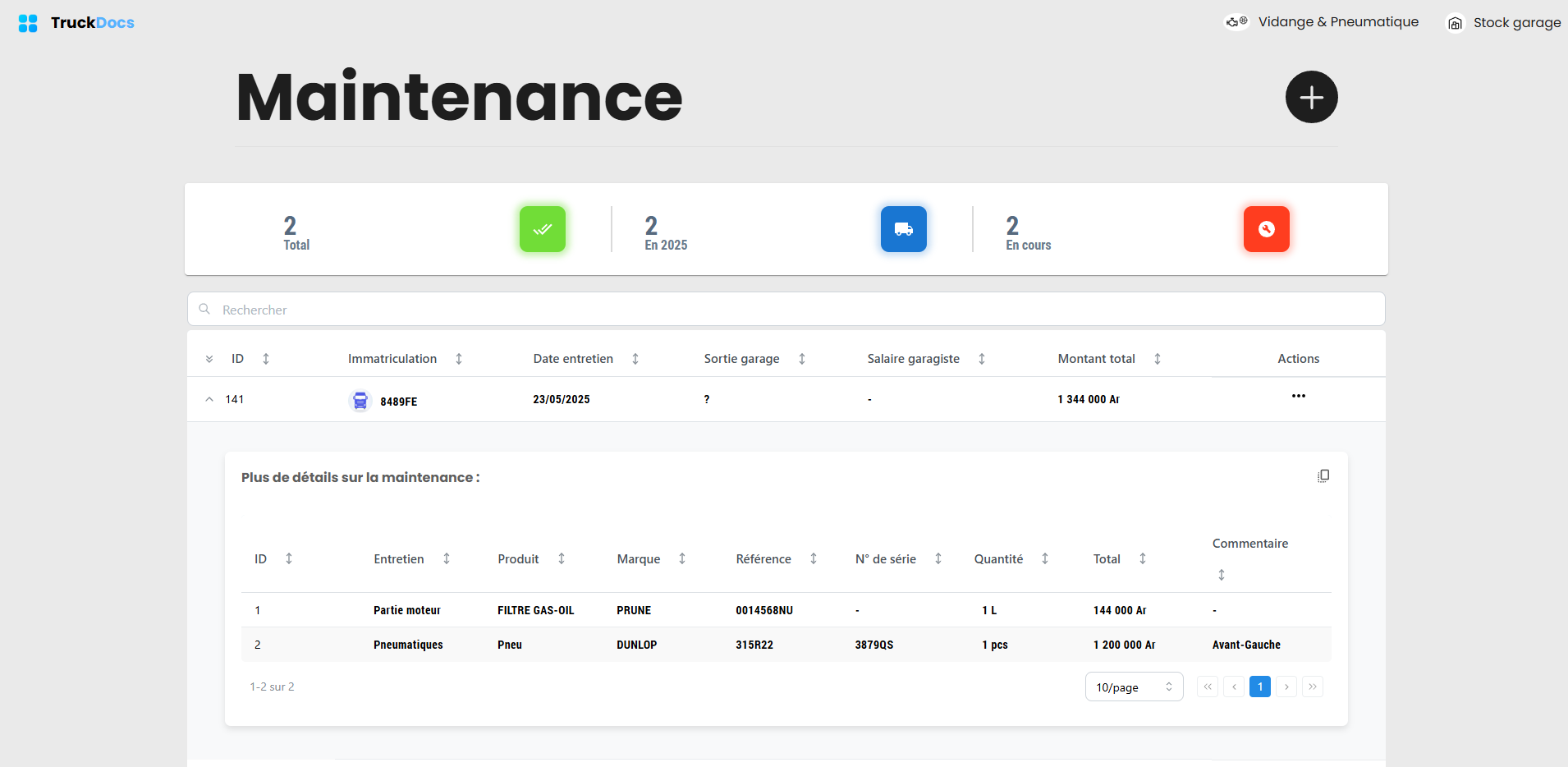Open Stock garage page

[x=1504, y=23]
